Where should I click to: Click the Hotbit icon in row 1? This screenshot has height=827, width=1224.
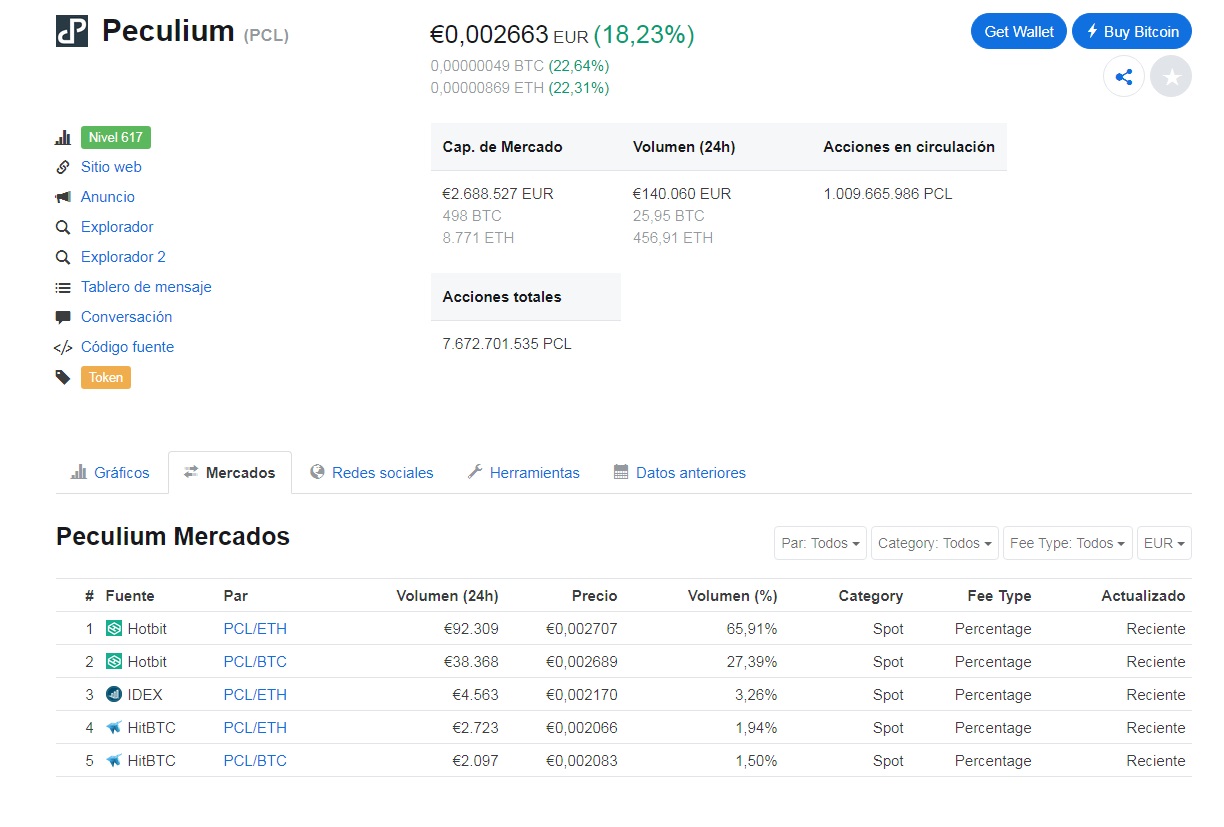tap(114, 629)
